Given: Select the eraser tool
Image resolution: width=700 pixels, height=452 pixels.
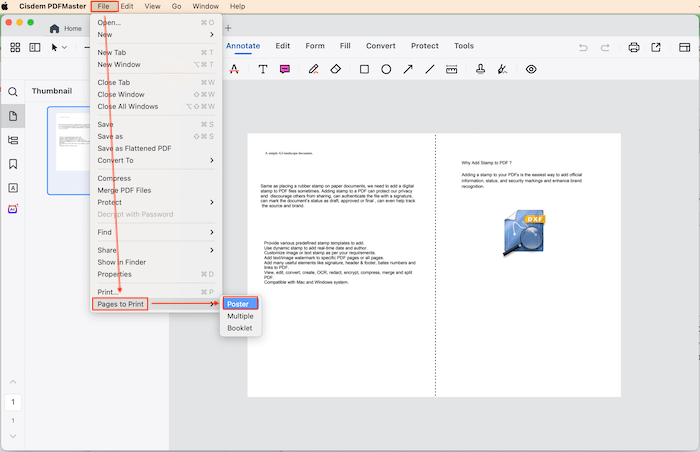Looking at the screenshot, I should pos(336,70).
